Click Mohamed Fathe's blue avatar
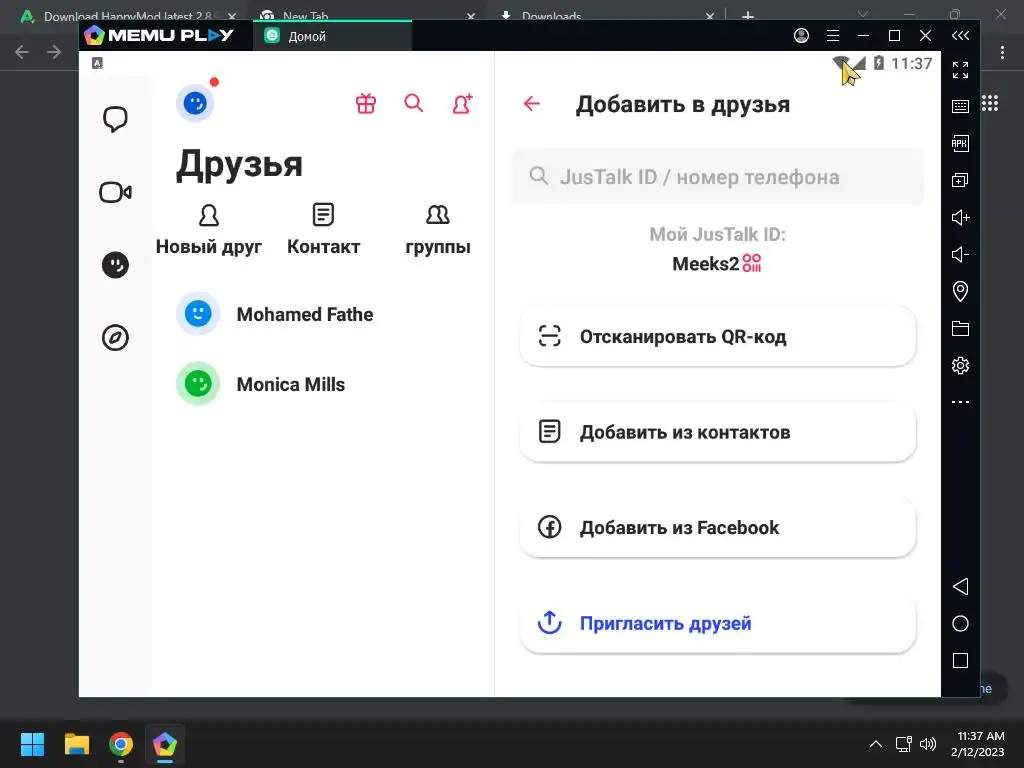Image resolution: width=1024 pixels, height=768 pixels. (198, 313)
